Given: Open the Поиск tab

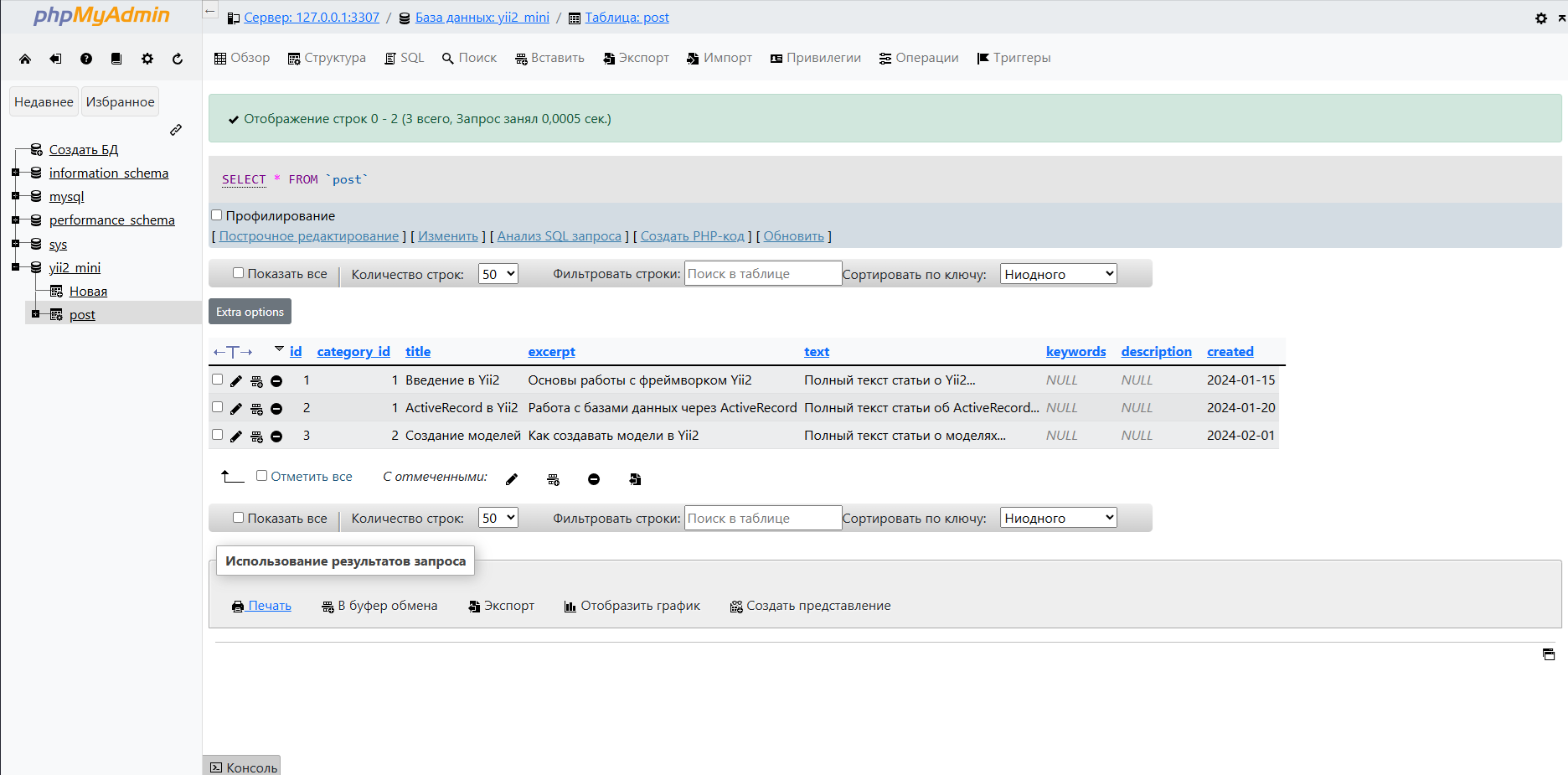Looking at the screenshot, I should (469, 58).
